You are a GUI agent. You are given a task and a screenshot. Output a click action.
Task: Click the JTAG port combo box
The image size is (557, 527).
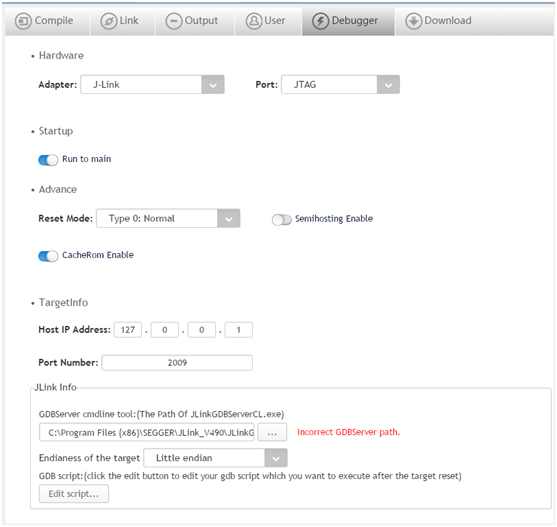[340, 85]
